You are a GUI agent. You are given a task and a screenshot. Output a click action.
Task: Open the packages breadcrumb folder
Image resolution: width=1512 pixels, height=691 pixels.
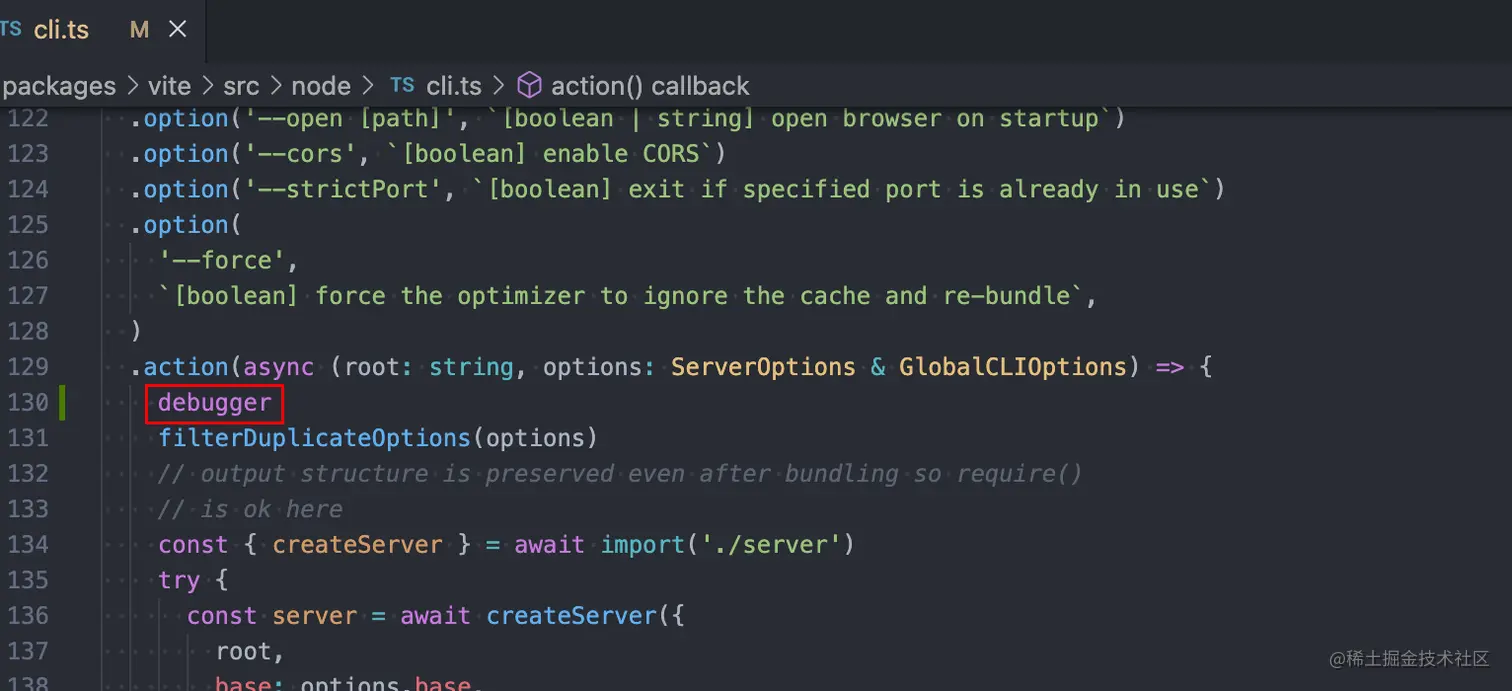[x=60, y=86]
